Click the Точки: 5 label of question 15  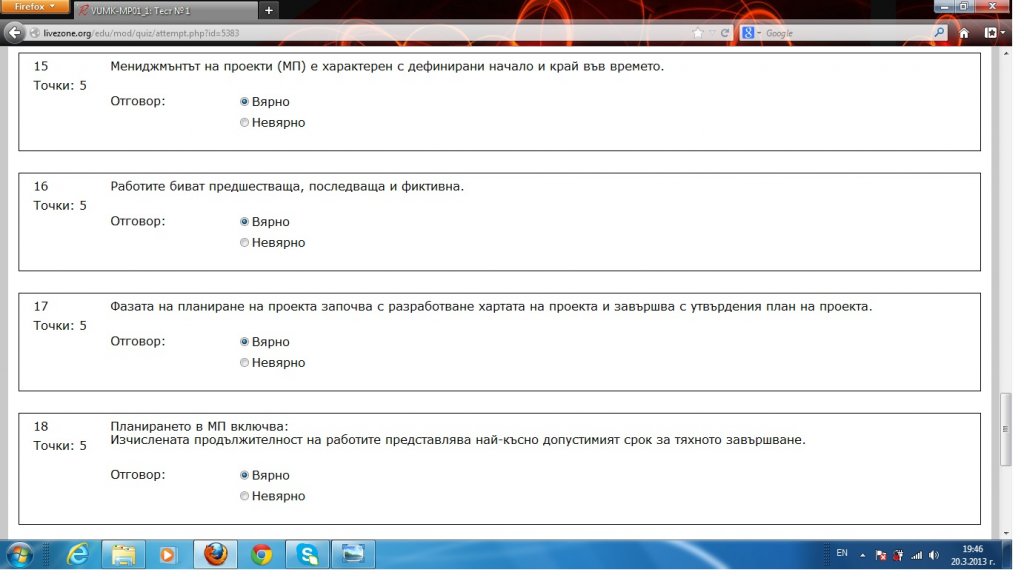[60, 86]
